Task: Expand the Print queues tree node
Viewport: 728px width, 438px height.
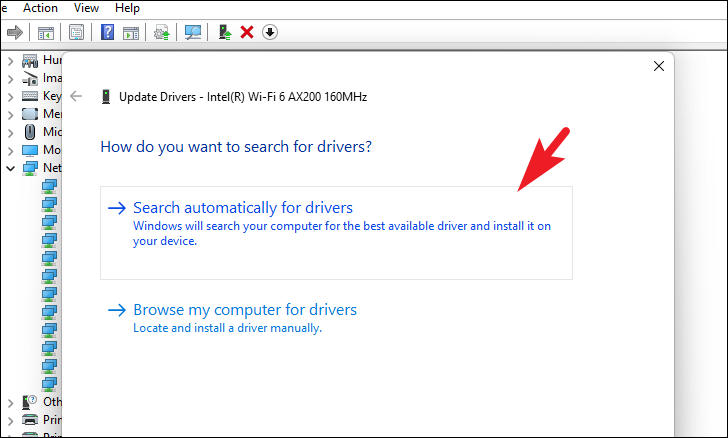Action: click(11, 420)
